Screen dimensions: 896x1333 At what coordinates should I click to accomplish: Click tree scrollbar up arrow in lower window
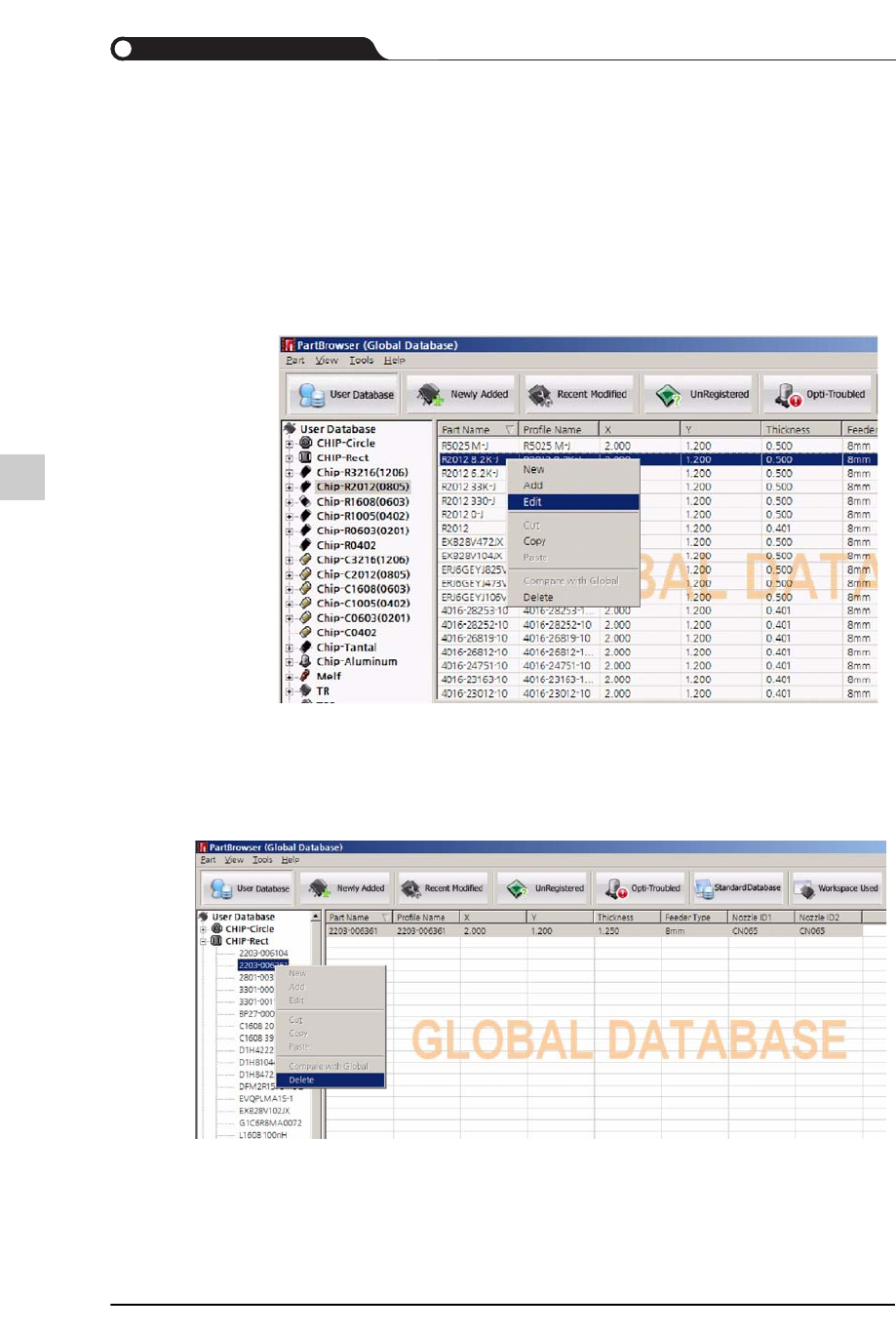(x=316, y=918)
